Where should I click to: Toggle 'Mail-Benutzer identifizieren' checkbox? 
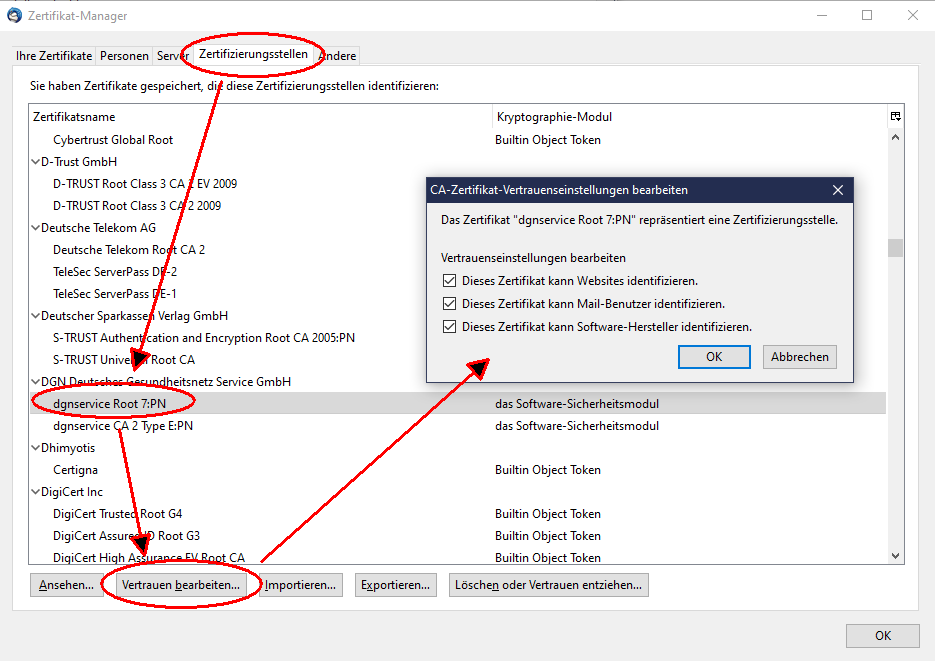(450, 304)
